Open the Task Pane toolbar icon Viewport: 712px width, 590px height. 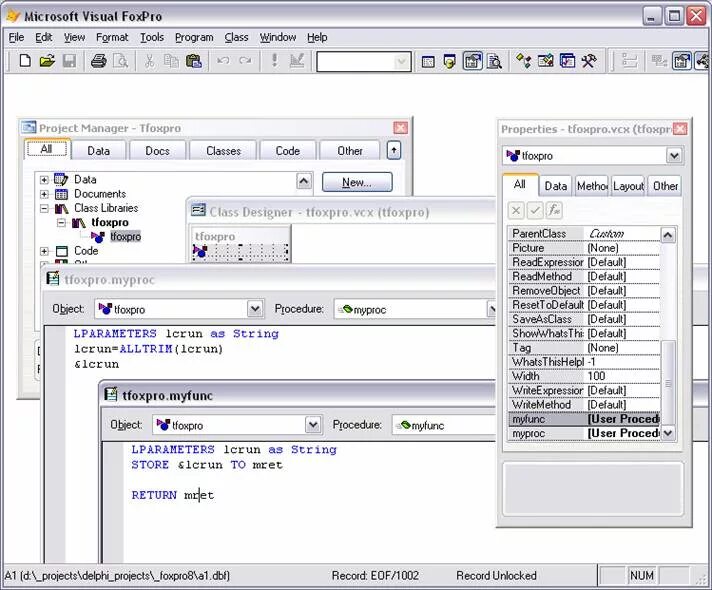[567, 61]
